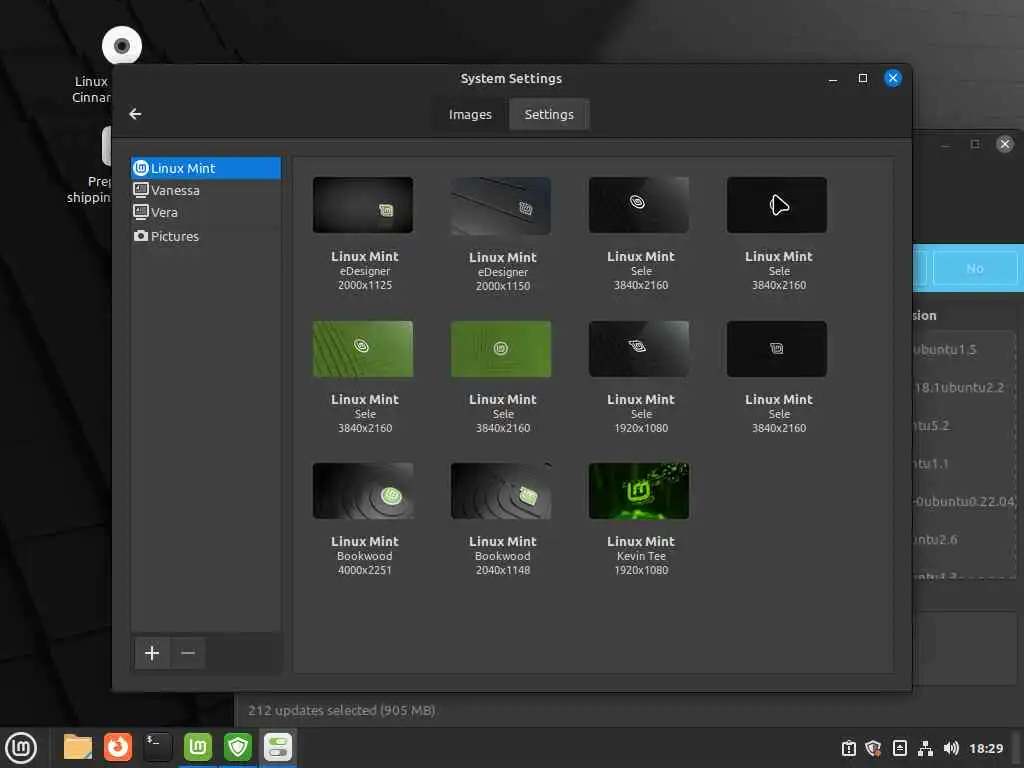Go back using the arrow icon

click(x=135, y=114)
